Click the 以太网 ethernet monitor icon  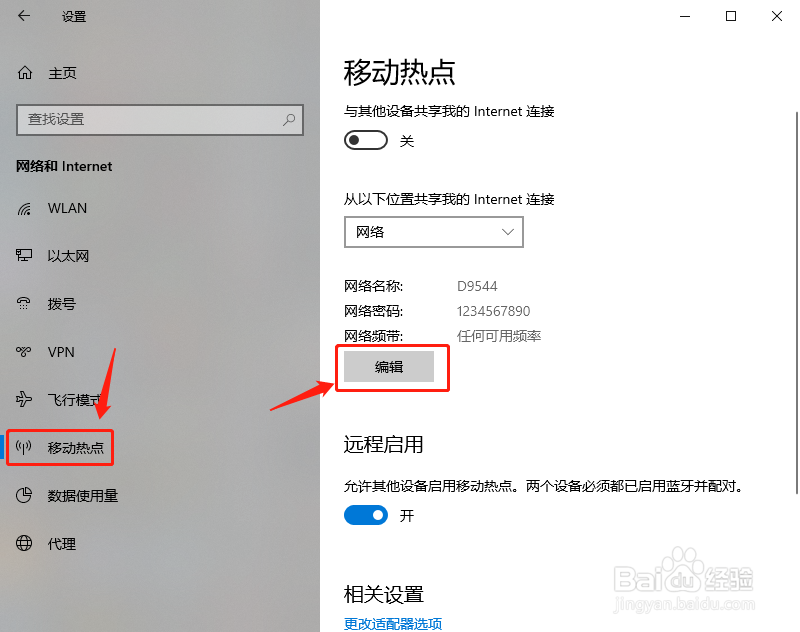click(x=24, y=256)
